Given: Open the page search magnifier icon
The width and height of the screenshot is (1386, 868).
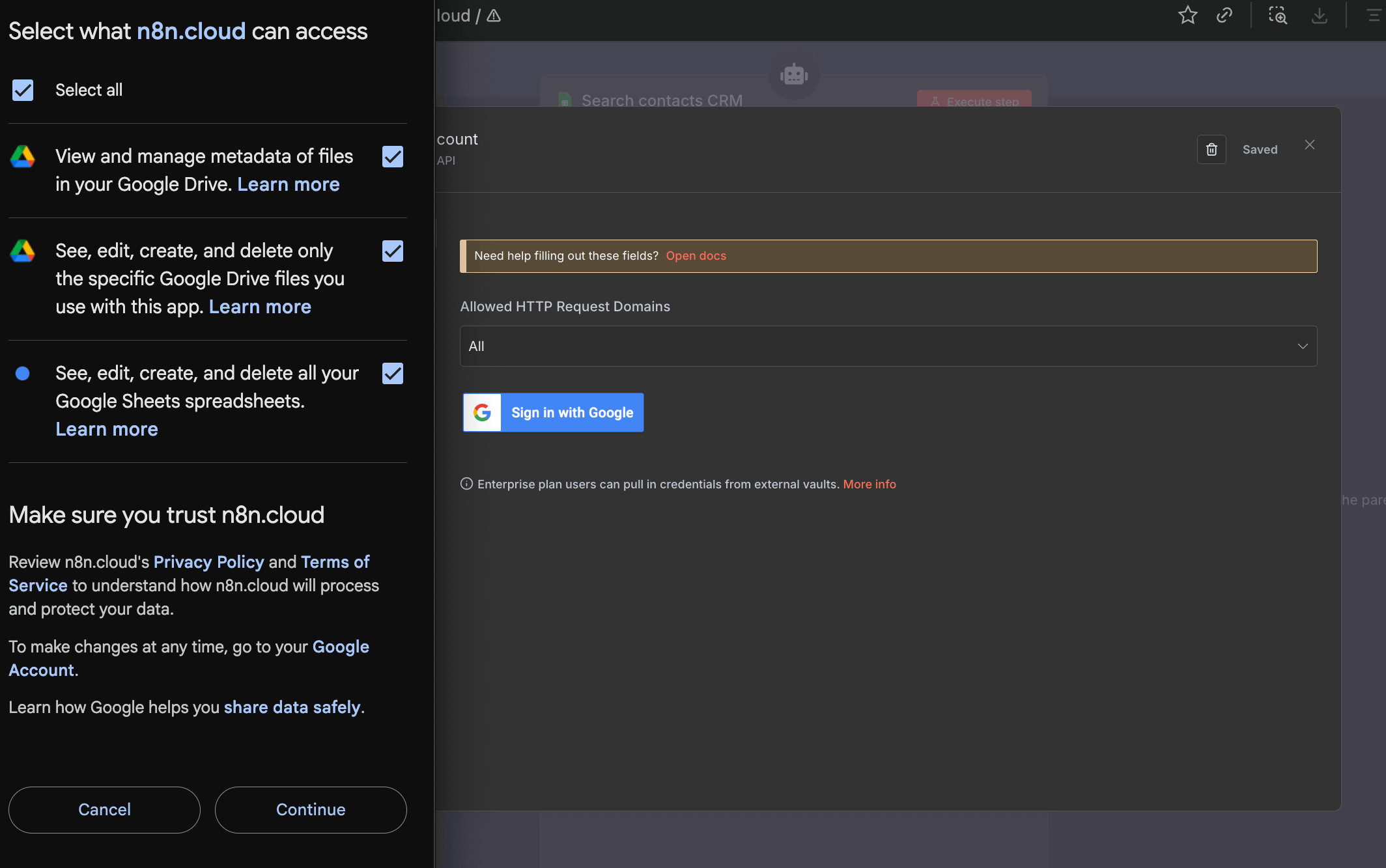Looking at the screenshot, I should [x=1278, y=15].
